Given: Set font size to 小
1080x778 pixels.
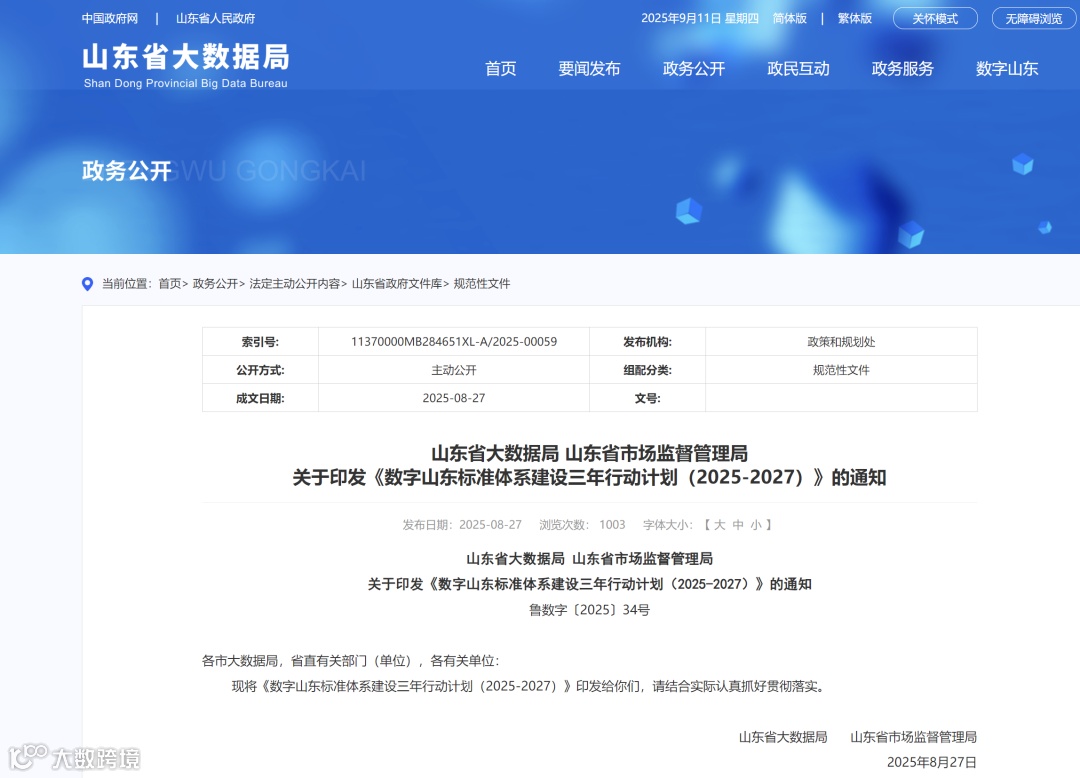Looking at the screenshot, I should [x=756, y=525].
